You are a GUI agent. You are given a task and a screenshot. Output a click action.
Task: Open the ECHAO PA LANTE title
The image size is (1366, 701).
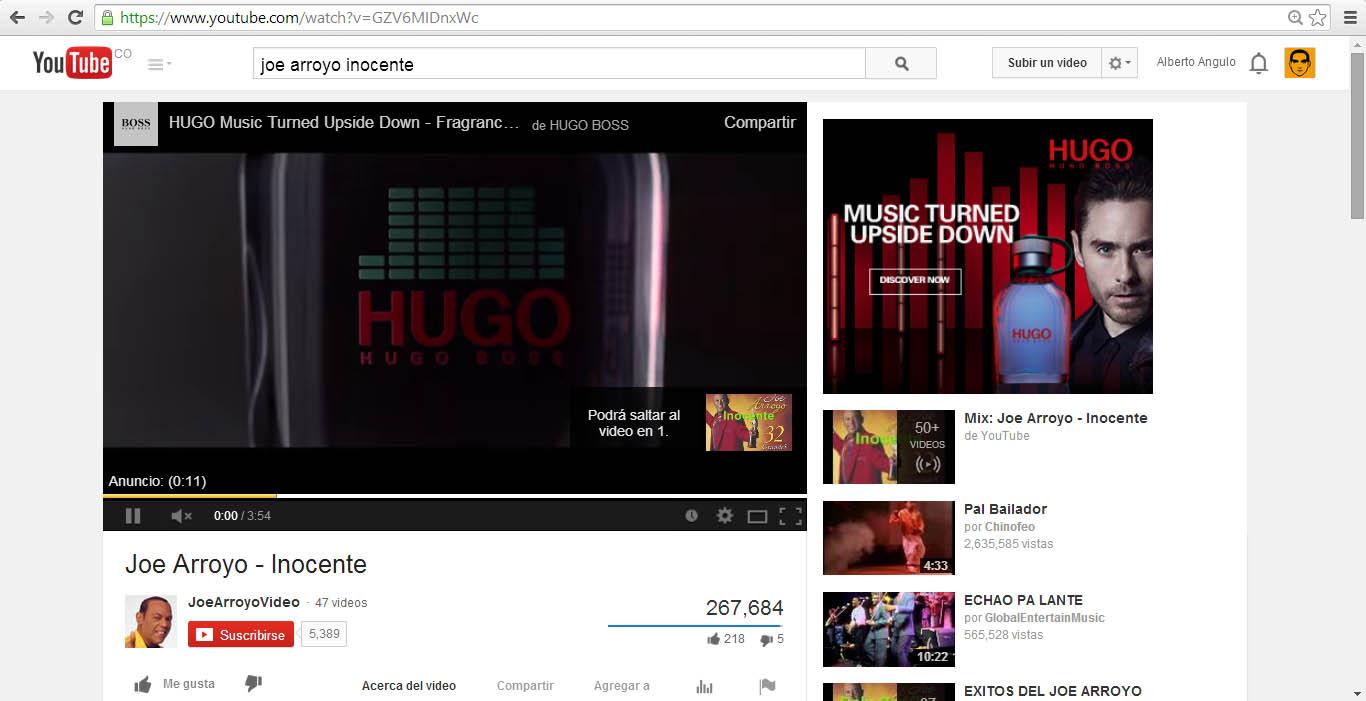[1023, 600]
